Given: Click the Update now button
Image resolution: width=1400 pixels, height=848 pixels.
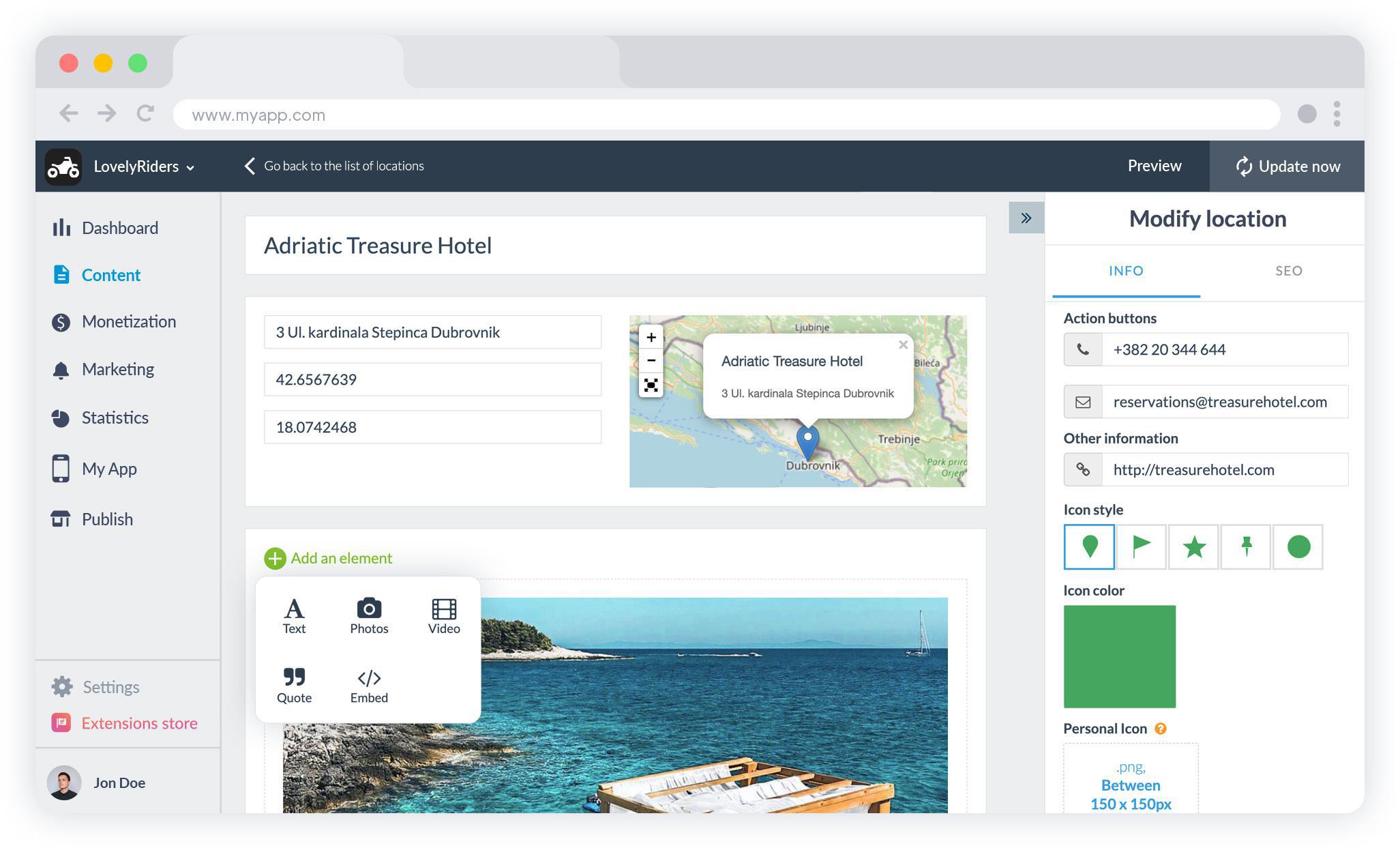Looking at the screenshot, I should 1287,166.
